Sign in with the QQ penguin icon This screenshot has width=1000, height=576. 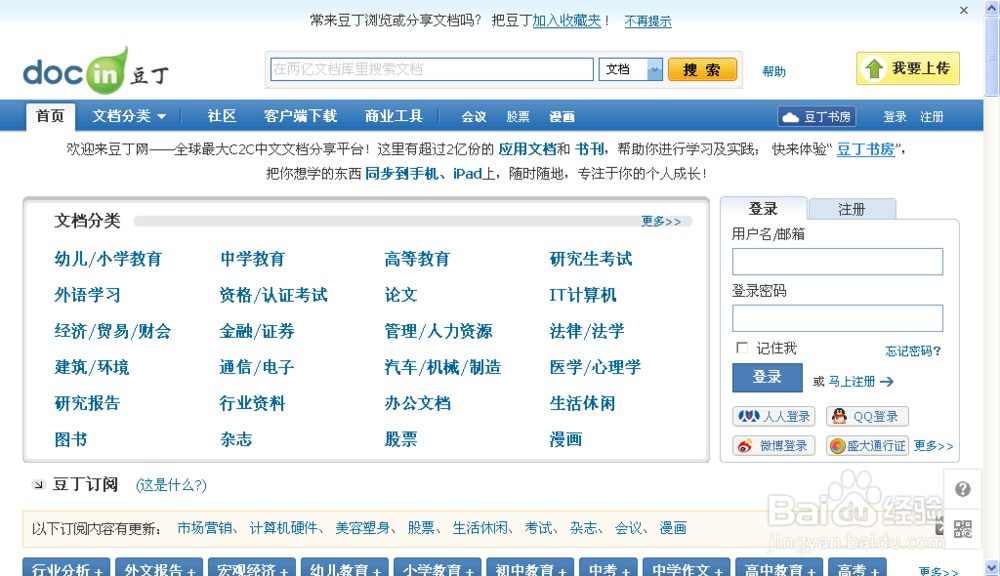pos(838,415)
